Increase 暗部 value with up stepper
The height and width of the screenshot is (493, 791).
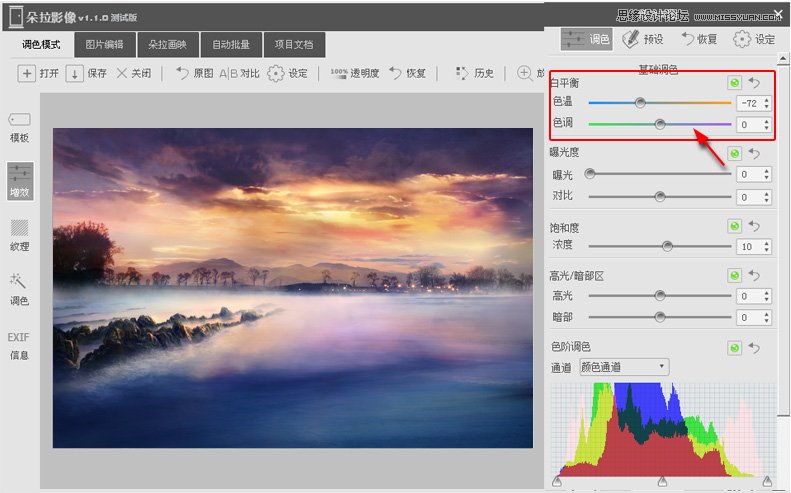[x=767, y=314]
